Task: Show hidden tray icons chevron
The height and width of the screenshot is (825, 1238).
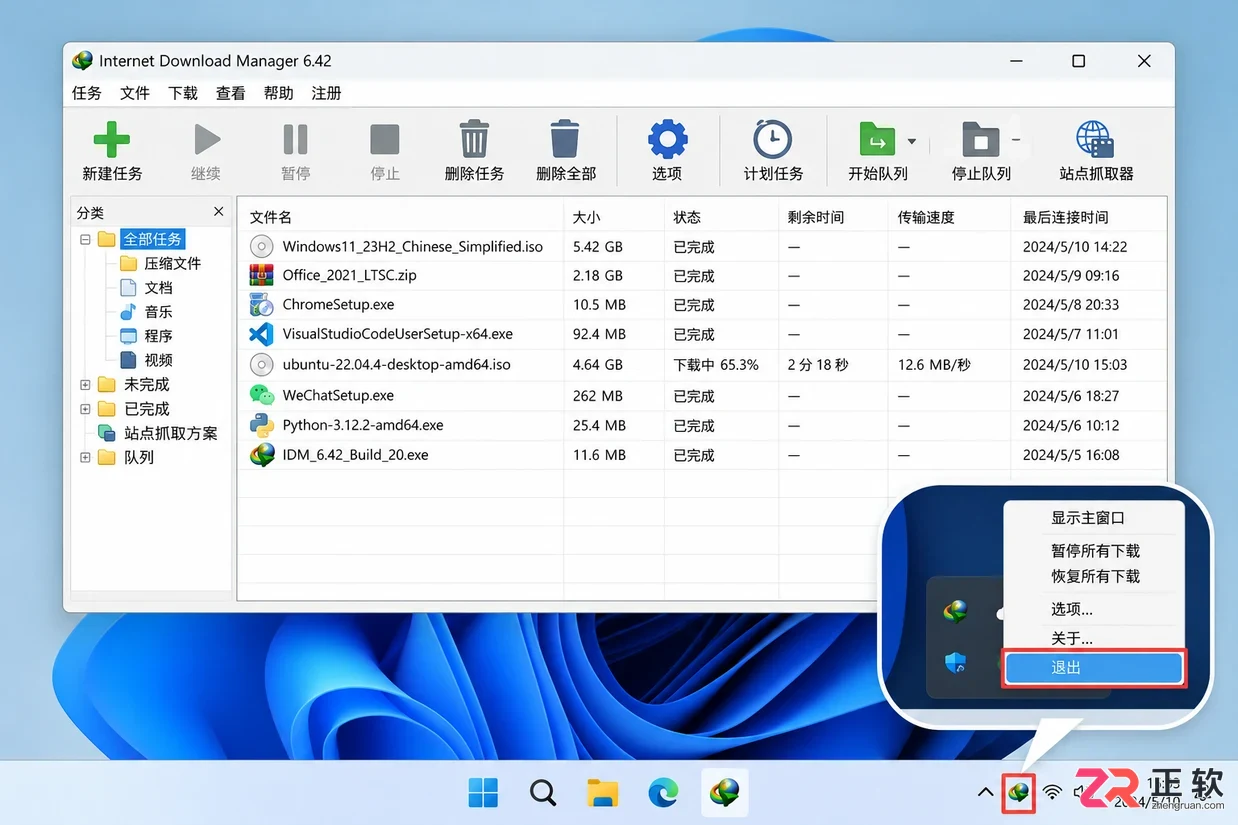Action: click(x=985, y=793)
